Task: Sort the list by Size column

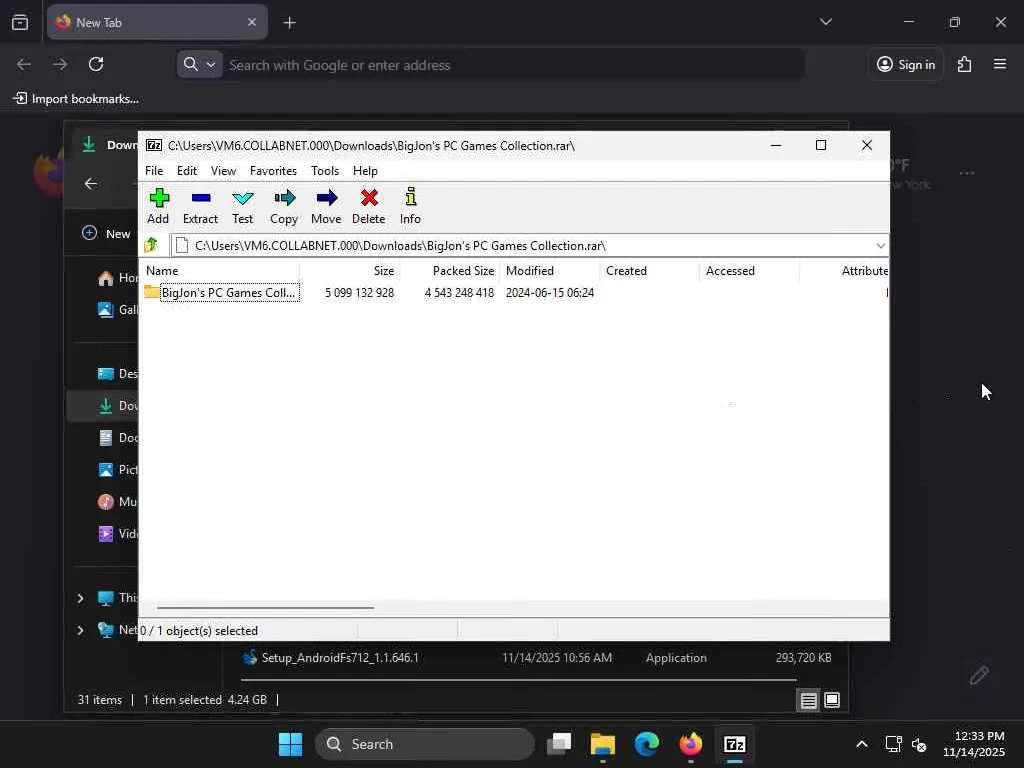Action: click(350, 270)
